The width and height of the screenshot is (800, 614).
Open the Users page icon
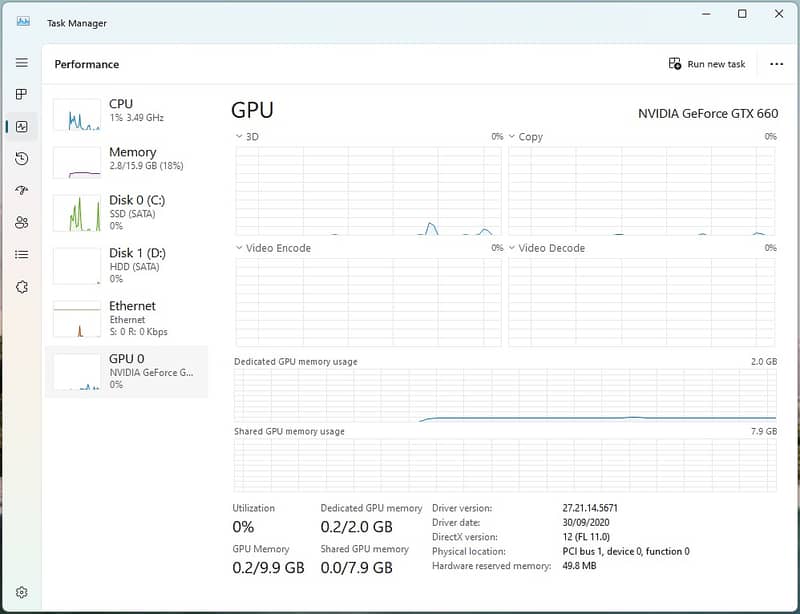pos(21,222)
